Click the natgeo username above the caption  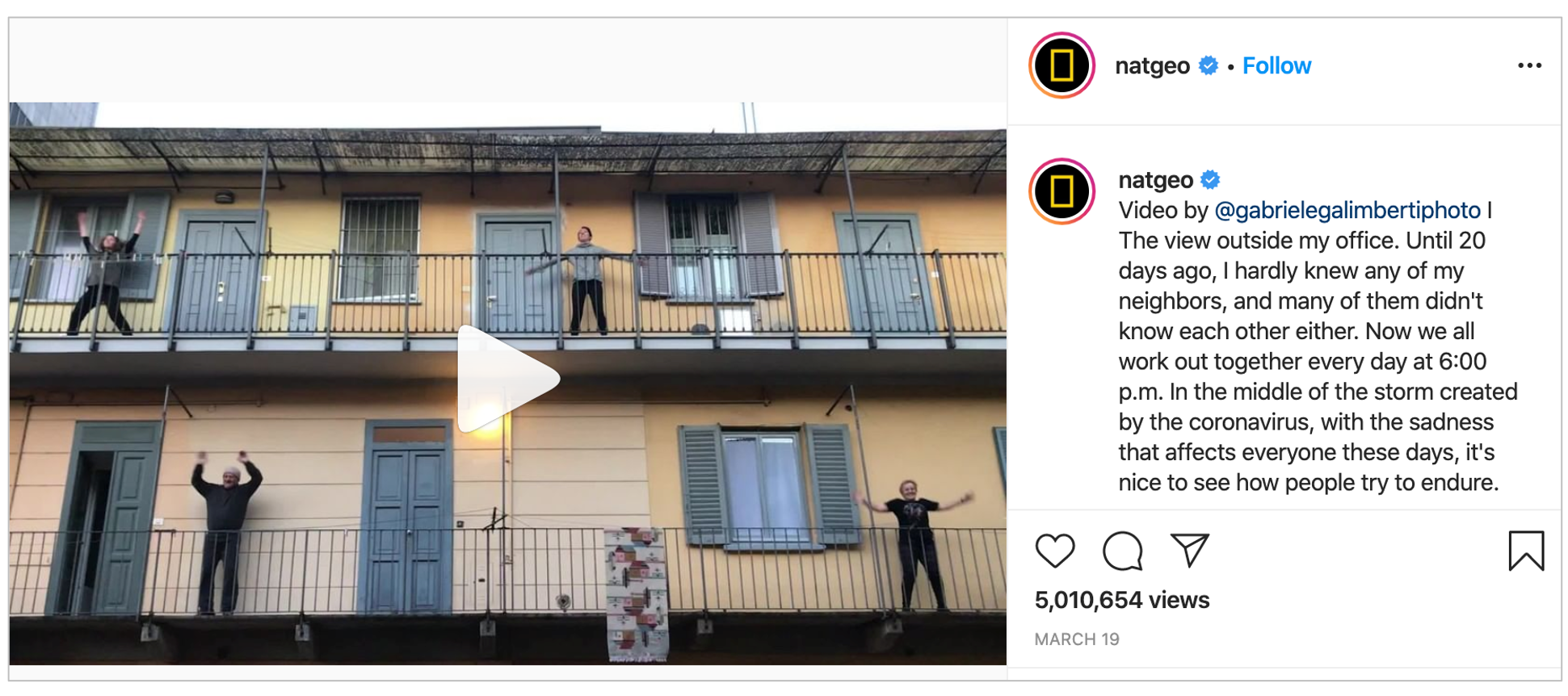pos(1155,179)
